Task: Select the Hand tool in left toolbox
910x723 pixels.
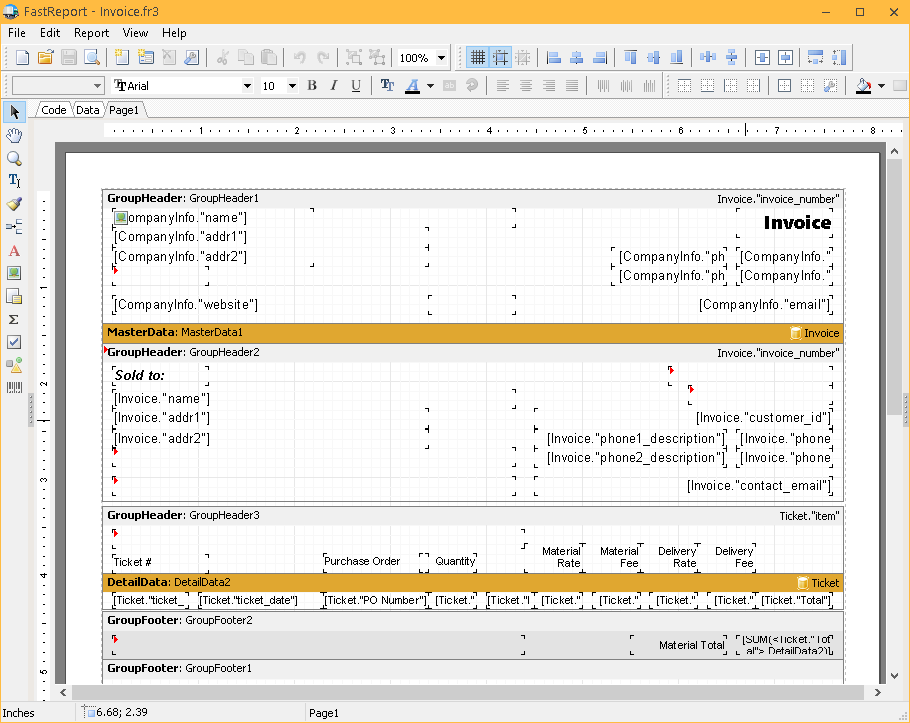Action: [14, 135]
